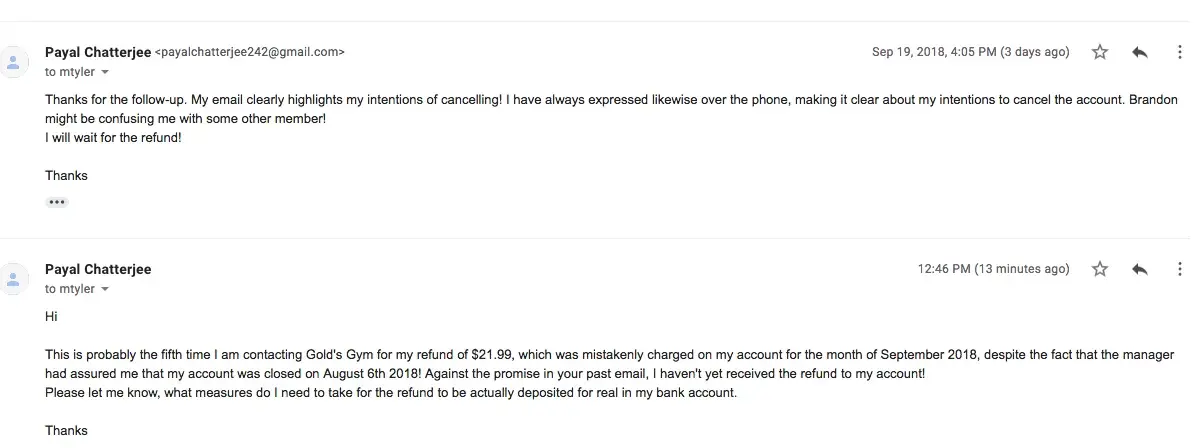Click the sender avatar on the 12:46 PM message
Image resolution: width=1200 pixels, height=448 pixels.
[x=13, y=278]
